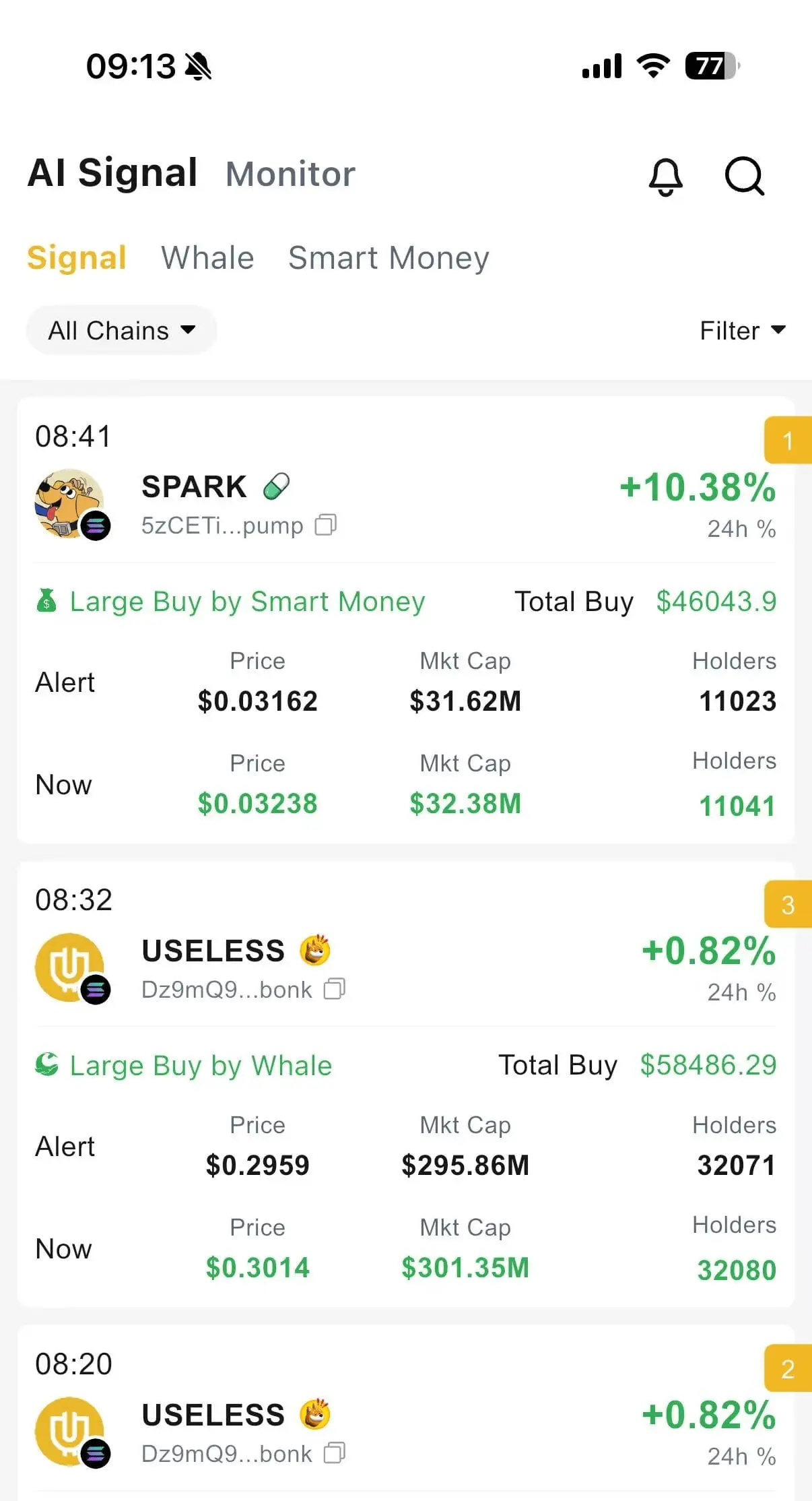Tap yellow badge 3 on USELESS card
This screenshot has width=812, height=1501.
[788, 905]
